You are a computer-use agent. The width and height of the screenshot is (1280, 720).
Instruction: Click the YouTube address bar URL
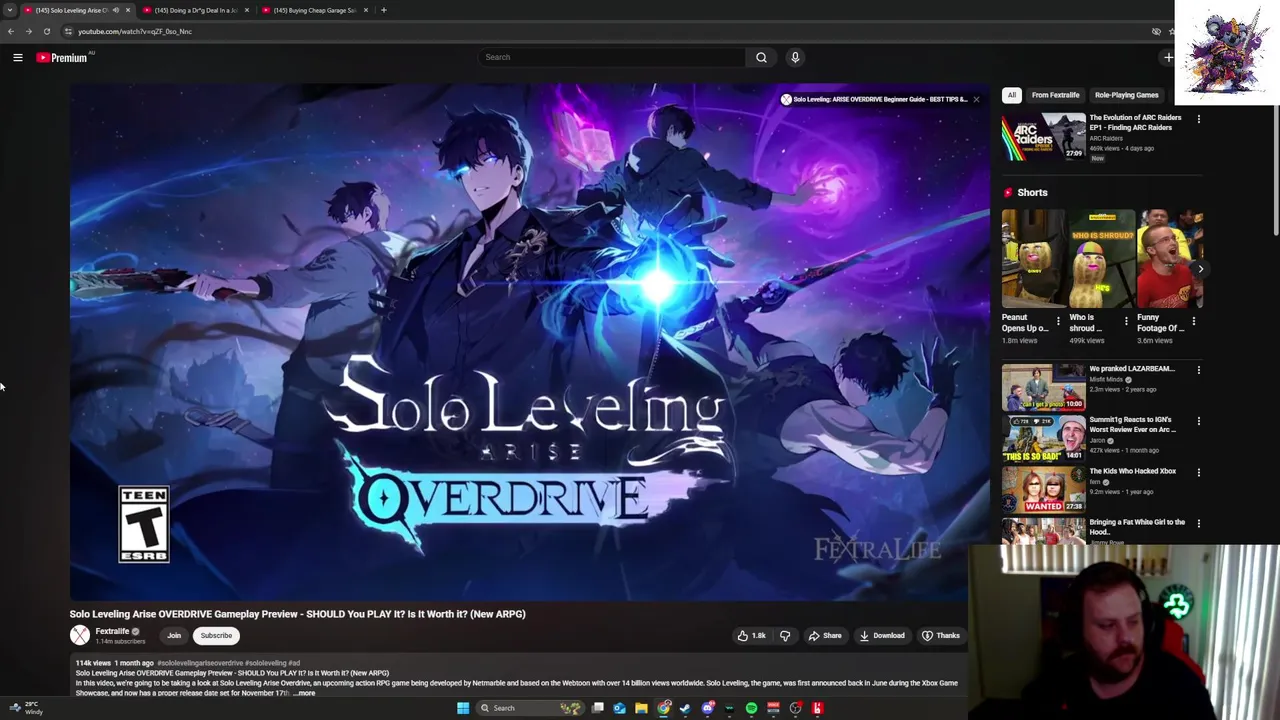click(135, 31)
